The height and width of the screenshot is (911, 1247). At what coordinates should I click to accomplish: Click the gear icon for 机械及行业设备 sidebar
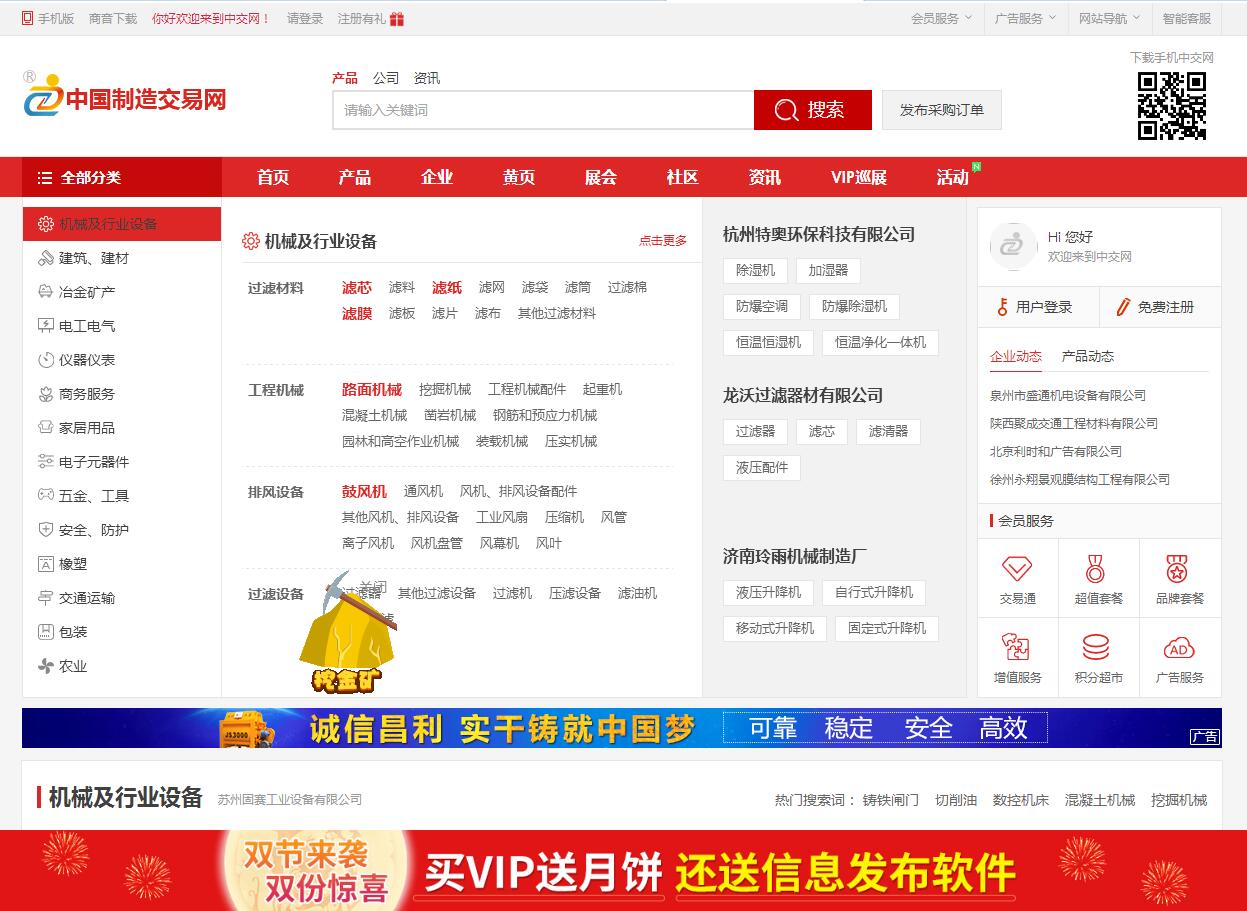[x=45, y=224]
